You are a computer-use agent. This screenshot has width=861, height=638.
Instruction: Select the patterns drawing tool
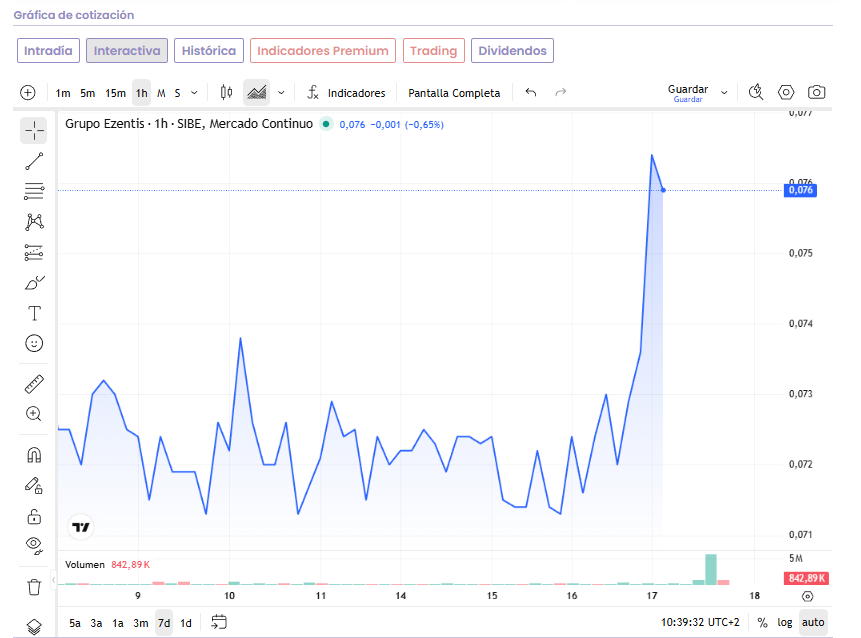click(34, 222)
